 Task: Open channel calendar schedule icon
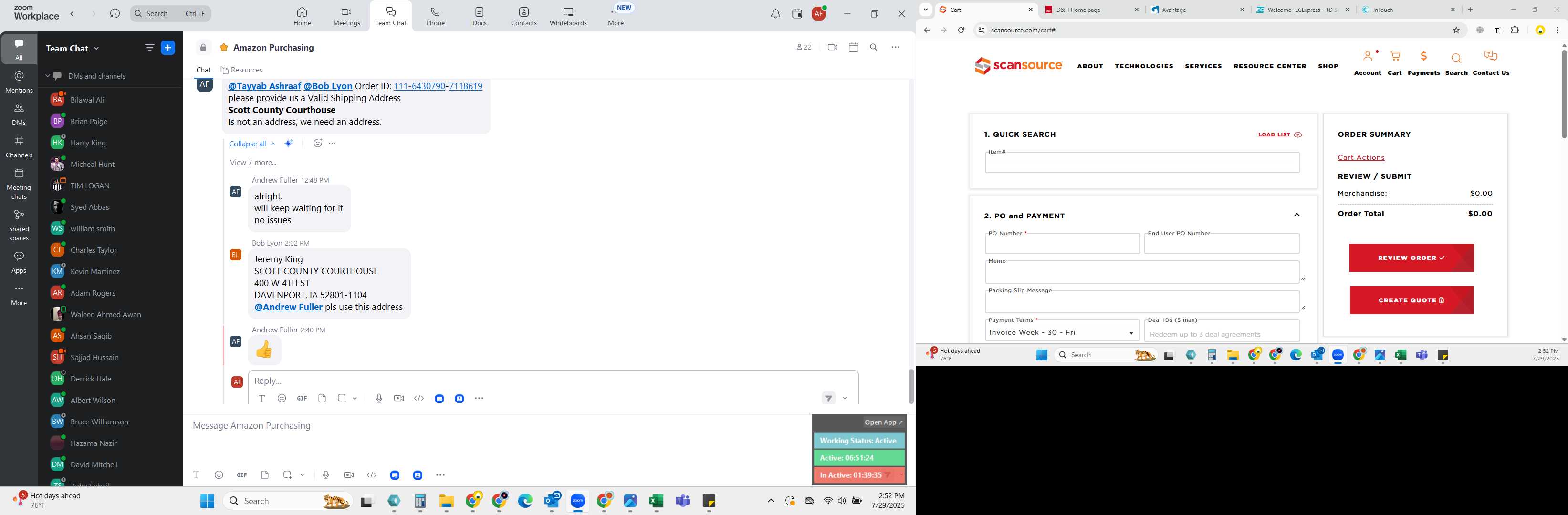pyautogui.click(x=853, y=47)
